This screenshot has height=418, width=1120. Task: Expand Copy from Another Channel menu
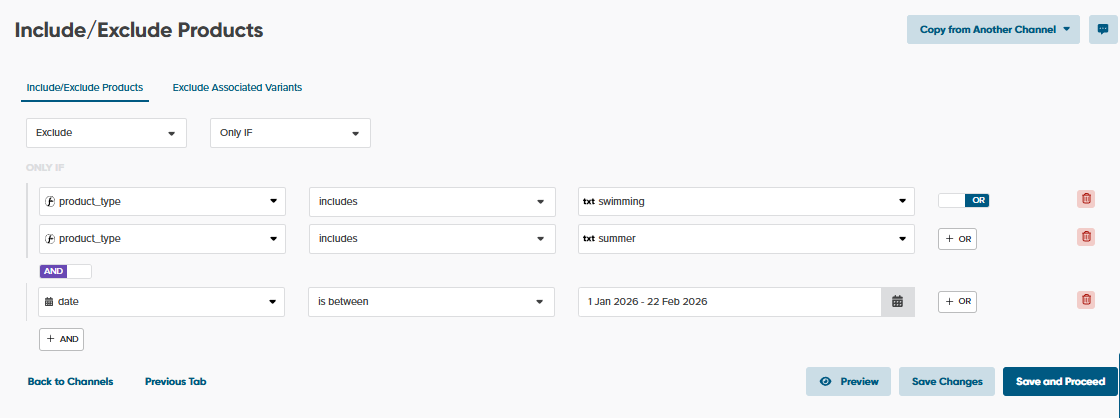[993, 29]
